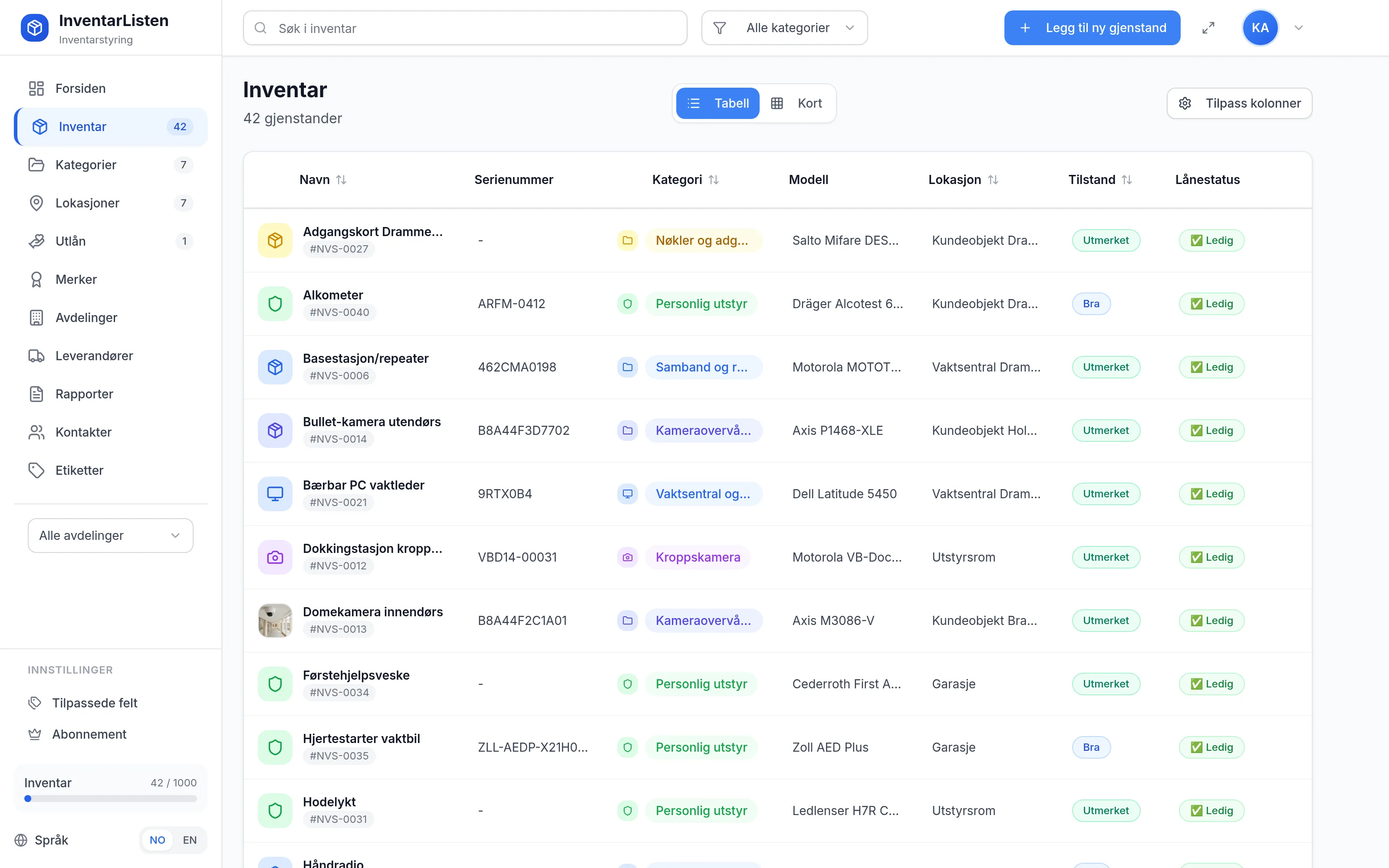Open Kategorier in sidebar
Screen dimensions: 1389x868
point(110,165)
